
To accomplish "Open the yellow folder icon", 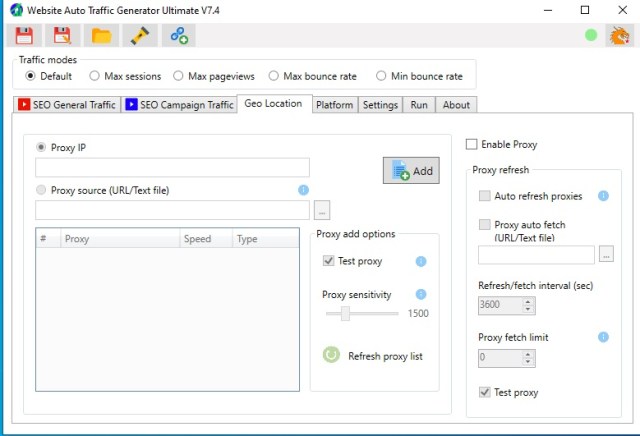I will 101,36.
